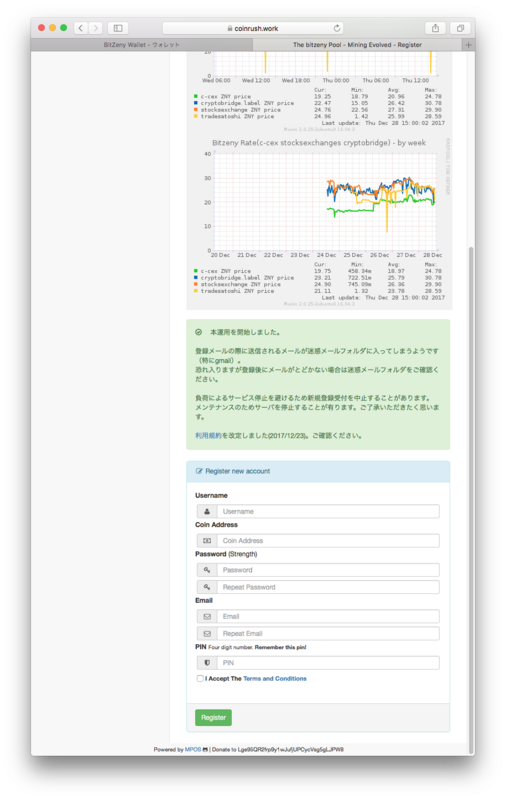Click the key icon beside Password
The width and height of the screenshot is (506, 800).
pyautogui.click(x=207, y=570)
